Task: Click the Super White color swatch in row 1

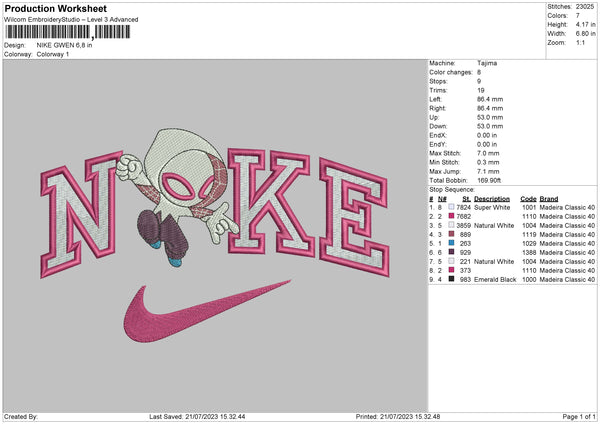Action: point(452,207)
